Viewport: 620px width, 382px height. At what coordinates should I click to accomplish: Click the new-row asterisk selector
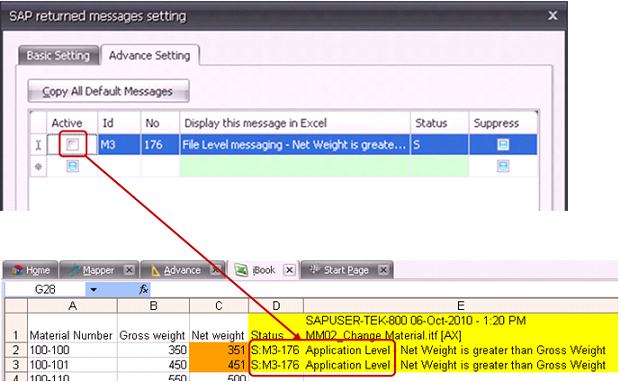pyautogui.click(x=38, y=166)
